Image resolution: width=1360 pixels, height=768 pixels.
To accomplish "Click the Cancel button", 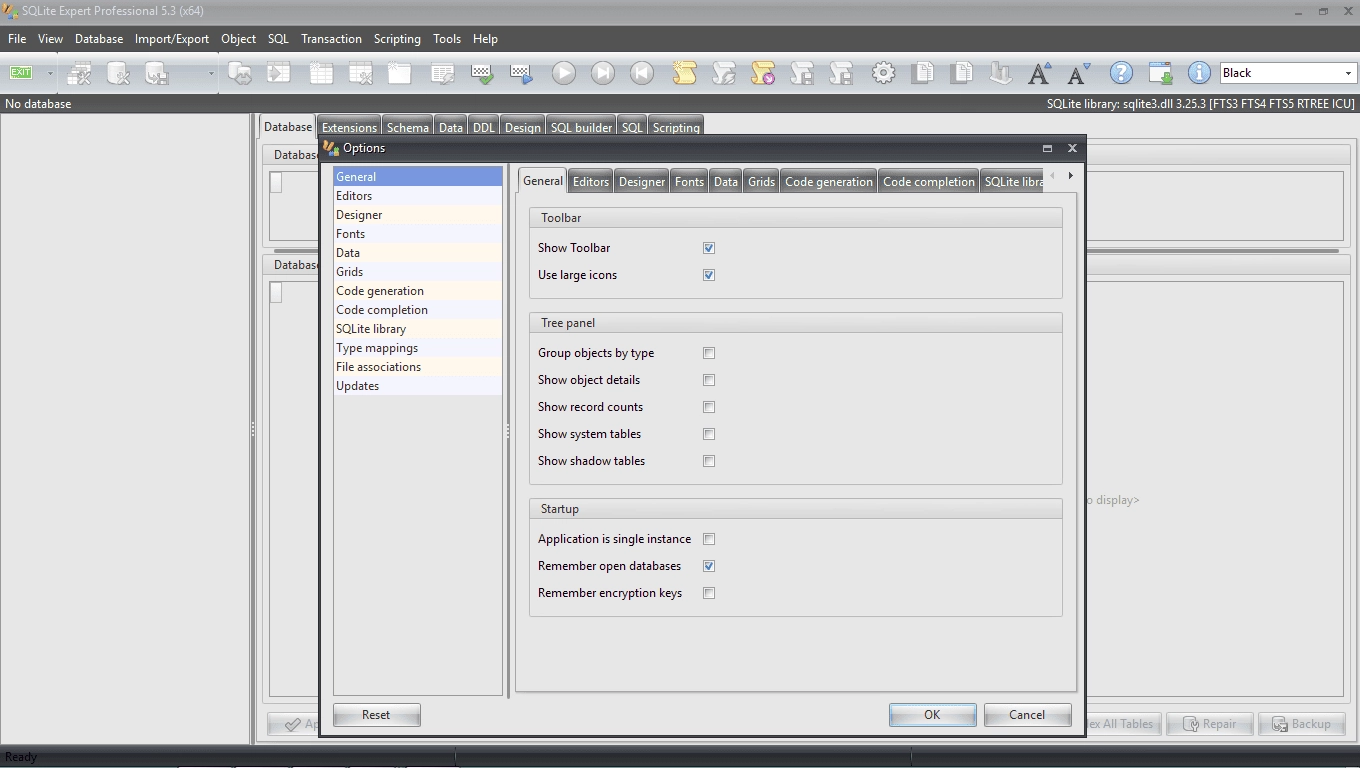I will [1027, 715].
